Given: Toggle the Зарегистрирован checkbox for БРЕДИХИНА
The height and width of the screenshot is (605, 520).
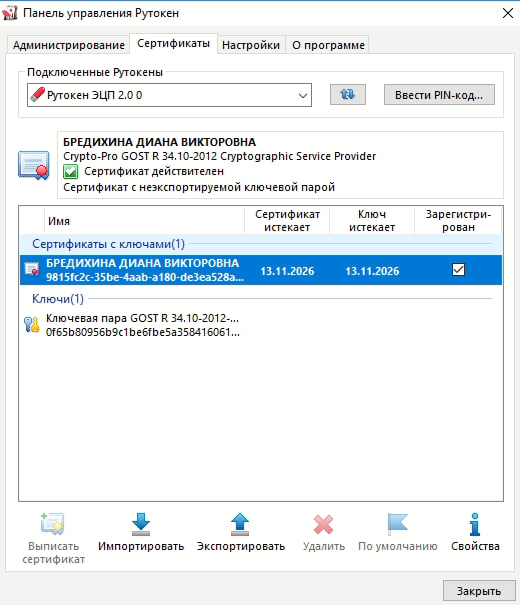Looking at the screenshot, I should 458,269.
